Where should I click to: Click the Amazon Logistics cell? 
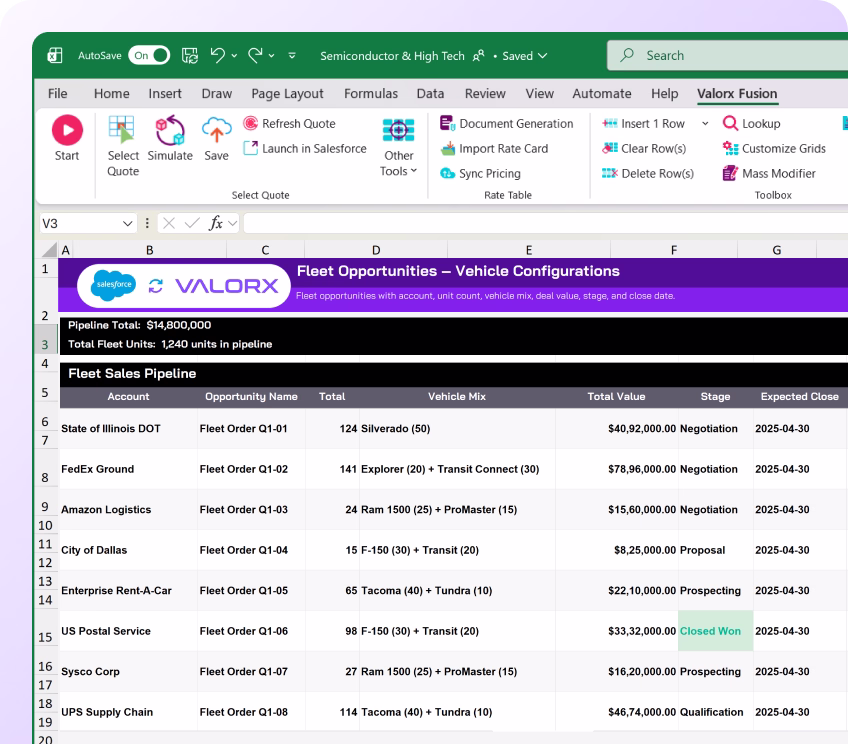128,509
